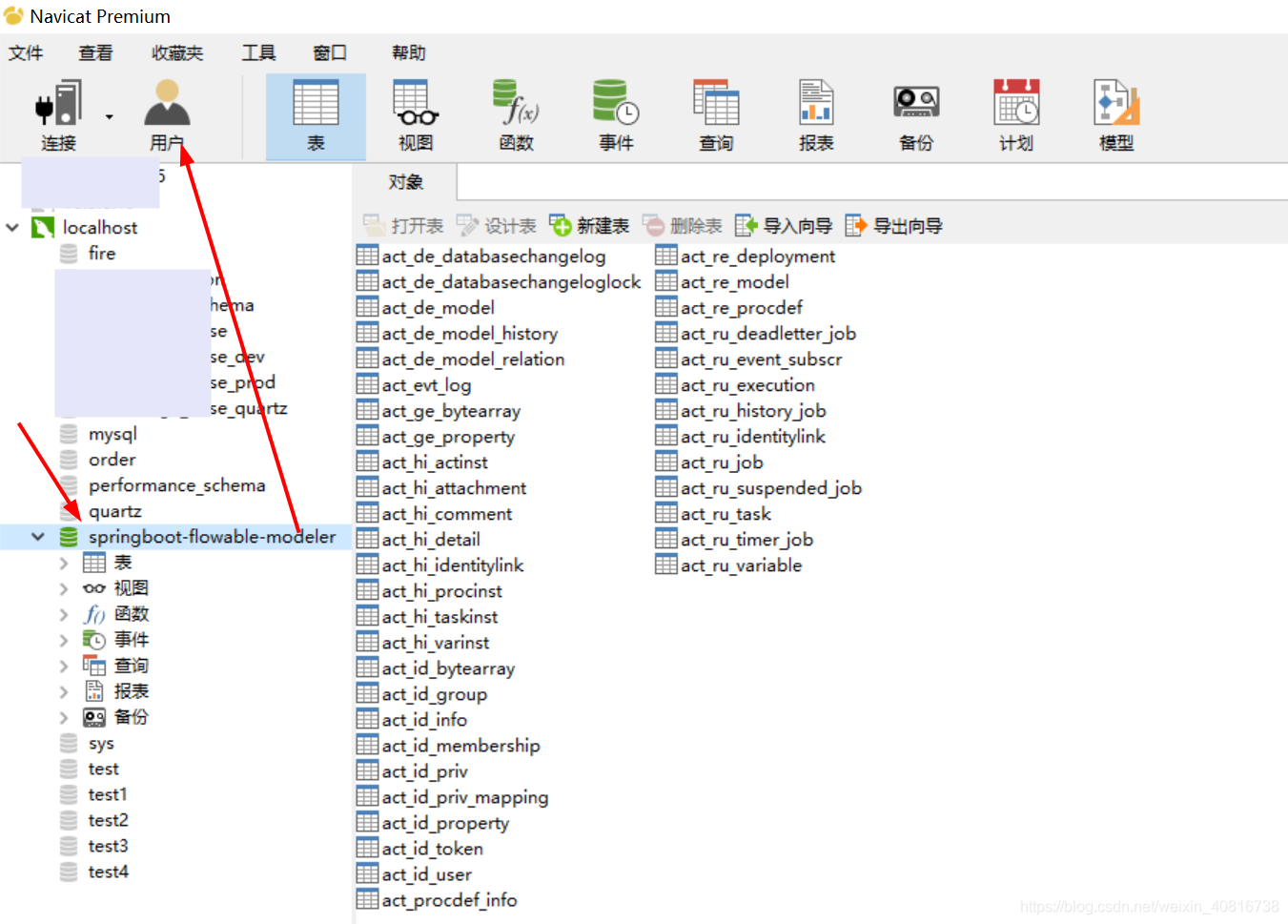Open the 备份 backup toolbar icon

[x=916, y=116]
